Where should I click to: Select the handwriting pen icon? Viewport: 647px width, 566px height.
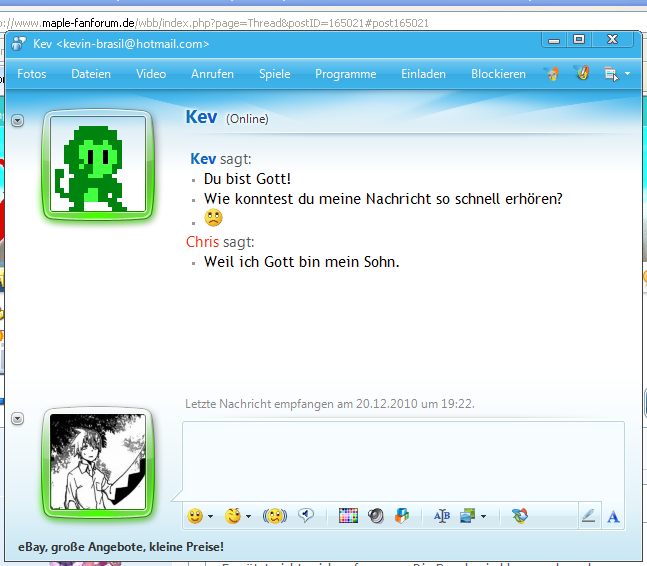[588, 516]
